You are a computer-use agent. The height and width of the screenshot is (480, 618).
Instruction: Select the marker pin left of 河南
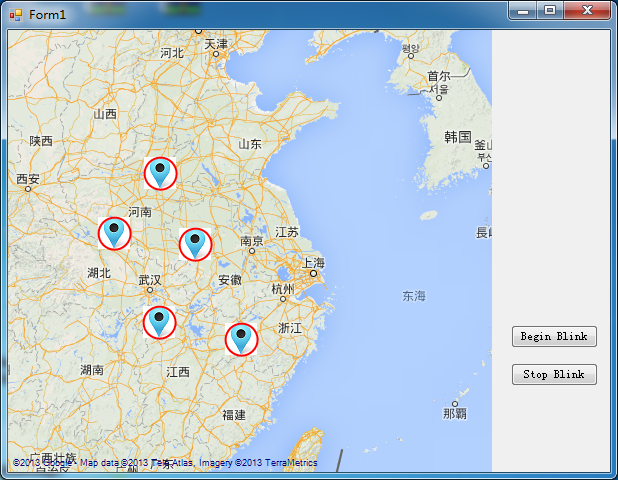click(114, 233)
